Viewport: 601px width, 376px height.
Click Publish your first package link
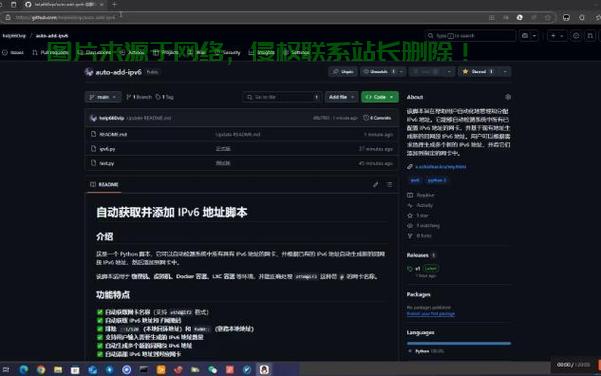click(430, 314)
